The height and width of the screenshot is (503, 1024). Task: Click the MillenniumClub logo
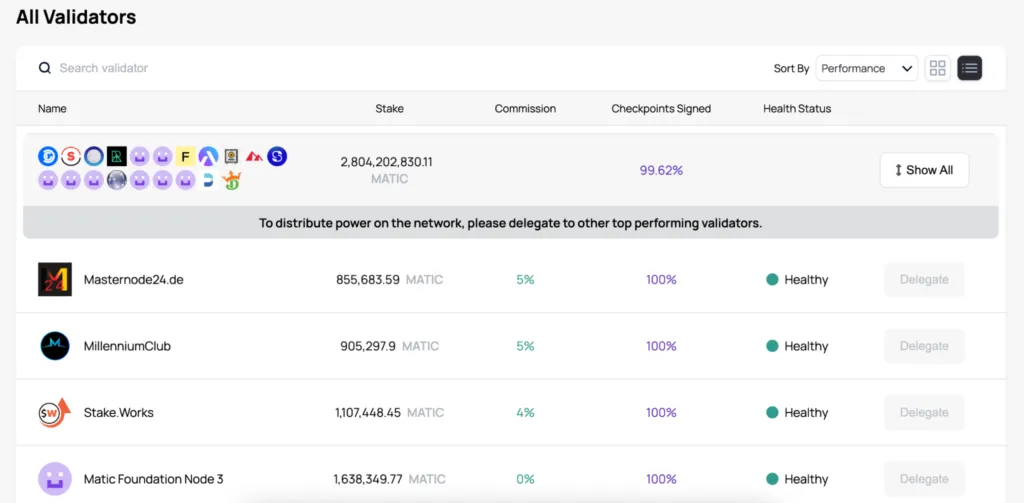tap(55, 346)
